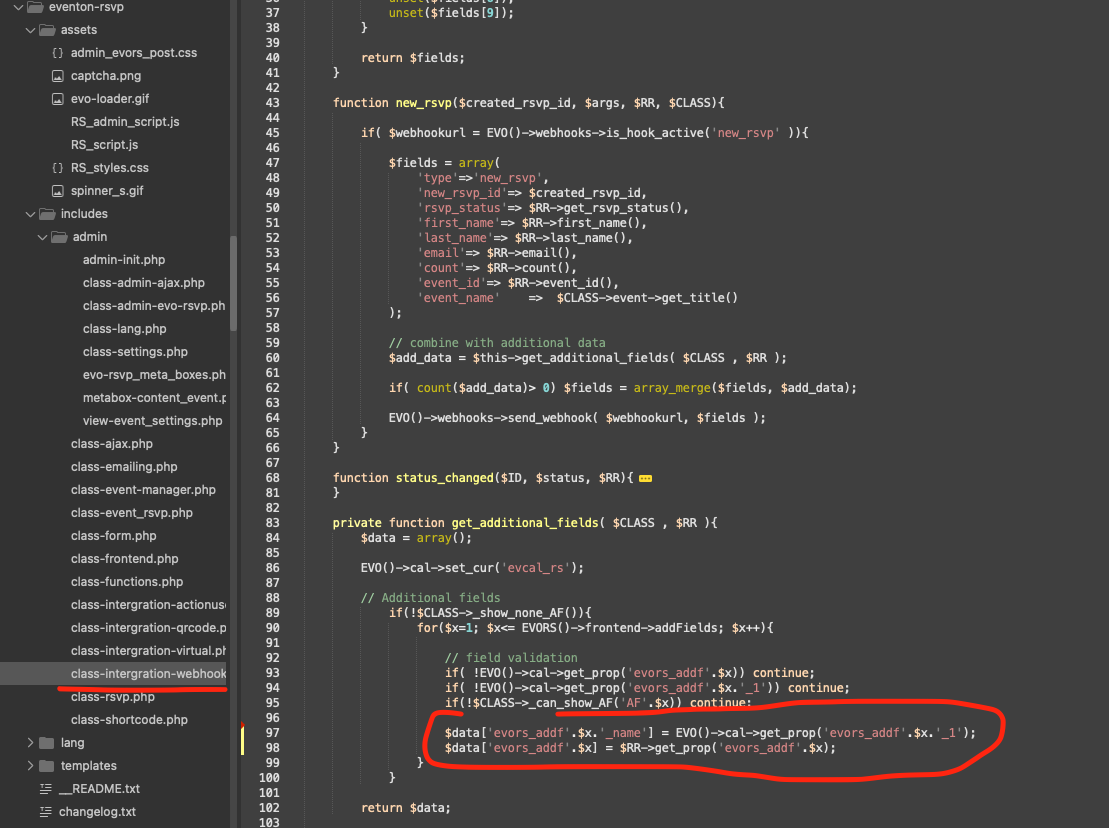Open admin-init.php file
This screenshot has height=828, width=1109.
(x=124, y=260)
